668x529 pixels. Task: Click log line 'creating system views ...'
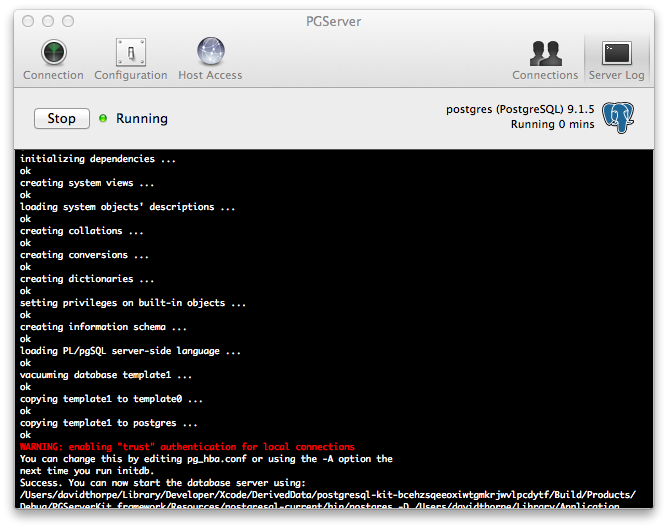tap(87, 183)
